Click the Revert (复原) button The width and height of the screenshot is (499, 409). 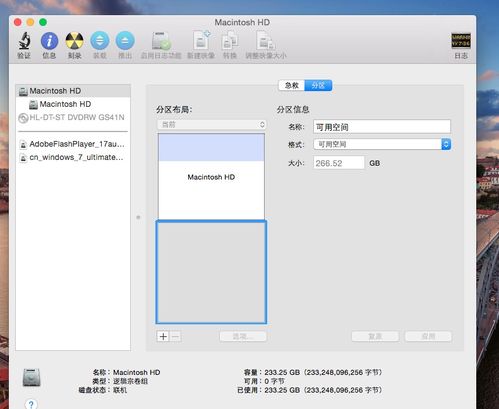coord(375,336)
